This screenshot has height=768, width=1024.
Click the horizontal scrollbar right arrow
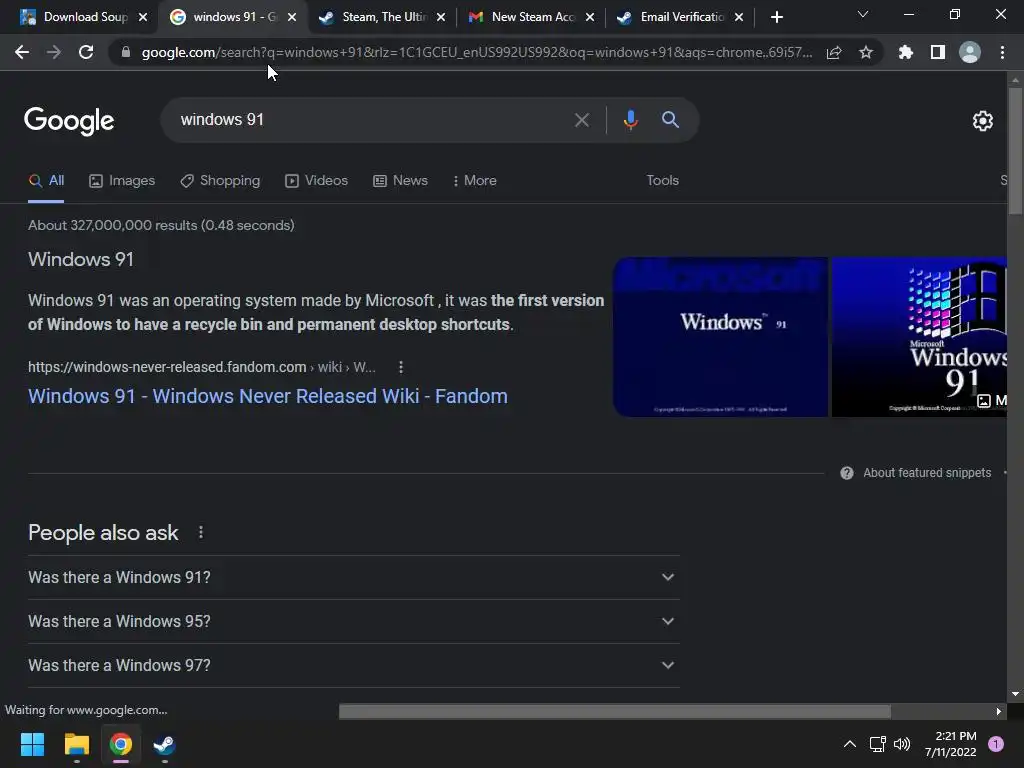coord(999,711)
